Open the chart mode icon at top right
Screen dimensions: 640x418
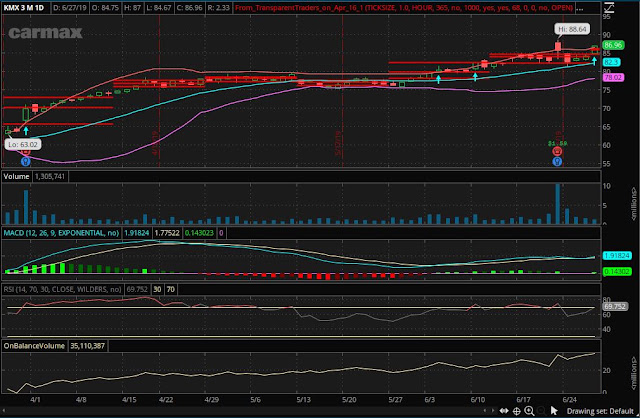[609, 7]
